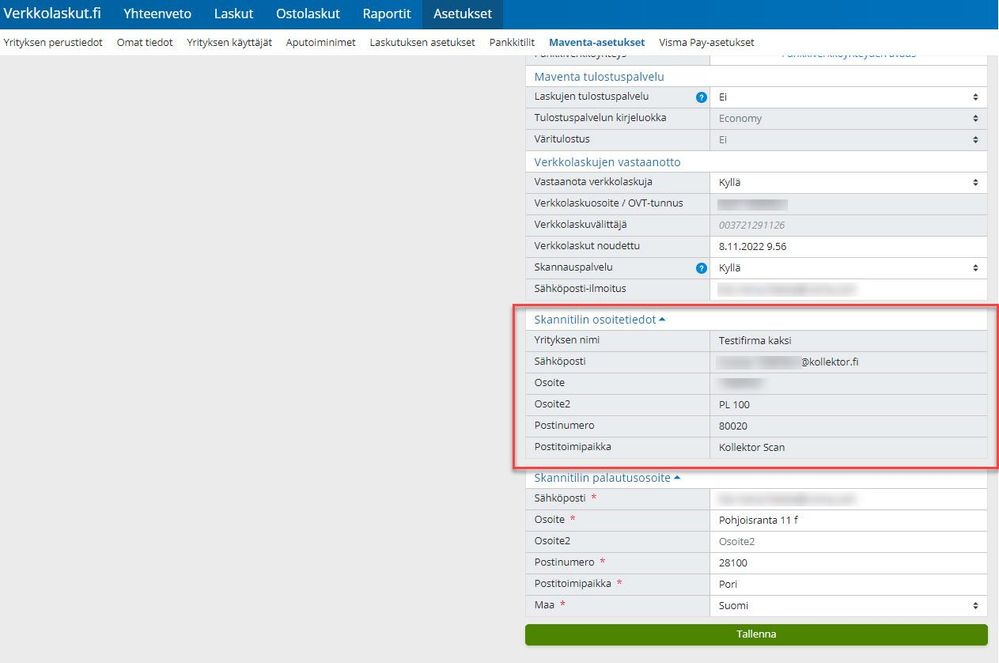Switch to Omat tiedot tab
The height and width of the screenshot is (663, 999).
(145, 43)
